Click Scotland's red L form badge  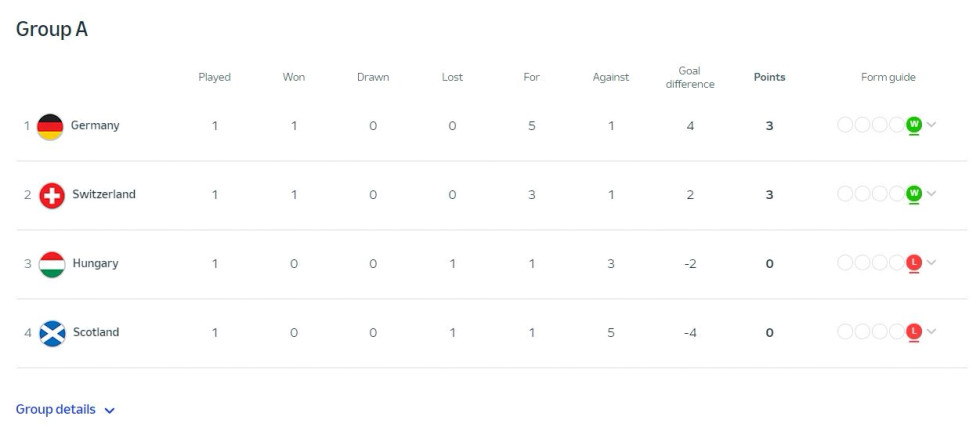point(914,331)
